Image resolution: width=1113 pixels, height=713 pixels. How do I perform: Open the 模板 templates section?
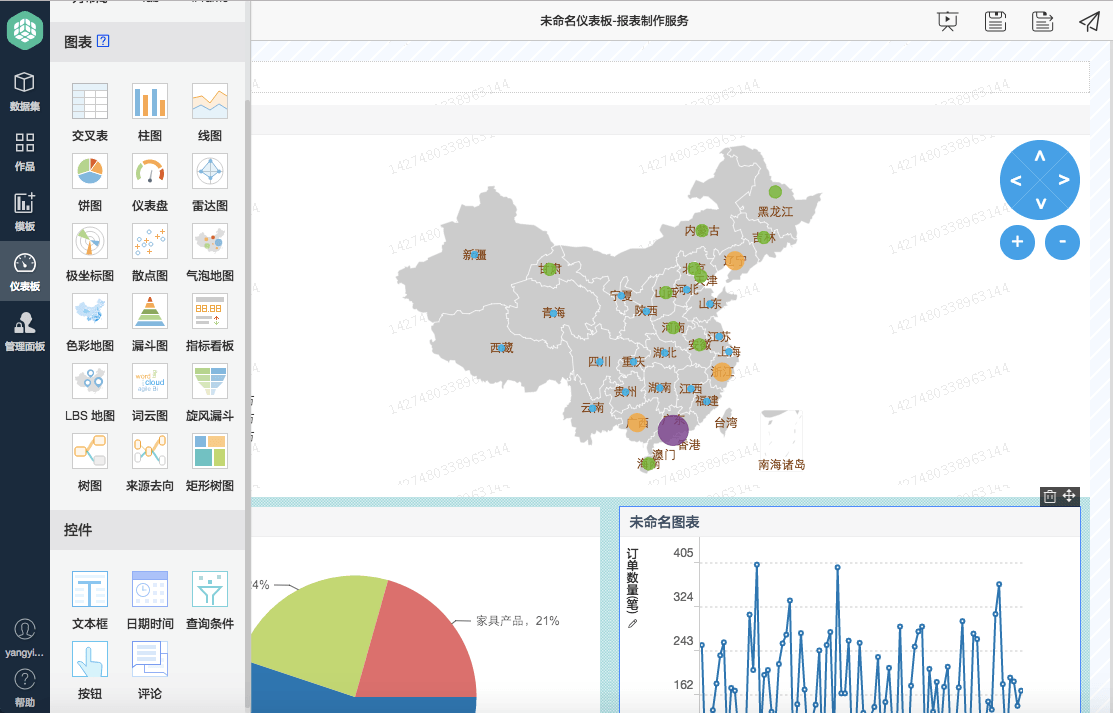click(x=25, y=212)
